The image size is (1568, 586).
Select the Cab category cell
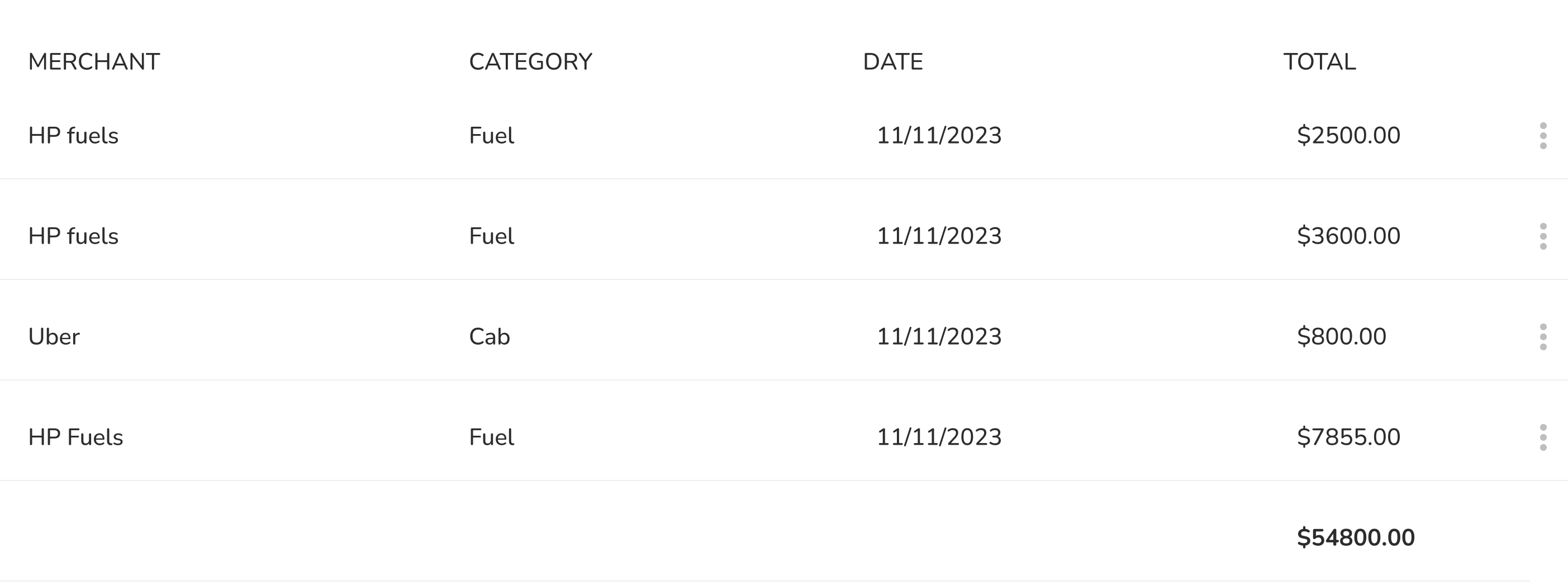[490, 336]
